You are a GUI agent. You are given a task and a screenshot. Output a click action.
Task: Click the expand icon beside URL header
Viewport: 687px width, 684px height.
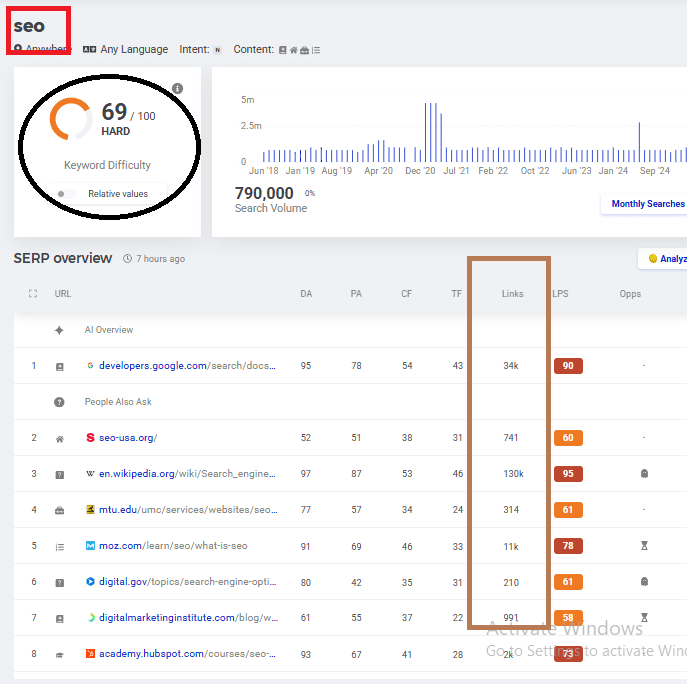[x=33, y=294]
